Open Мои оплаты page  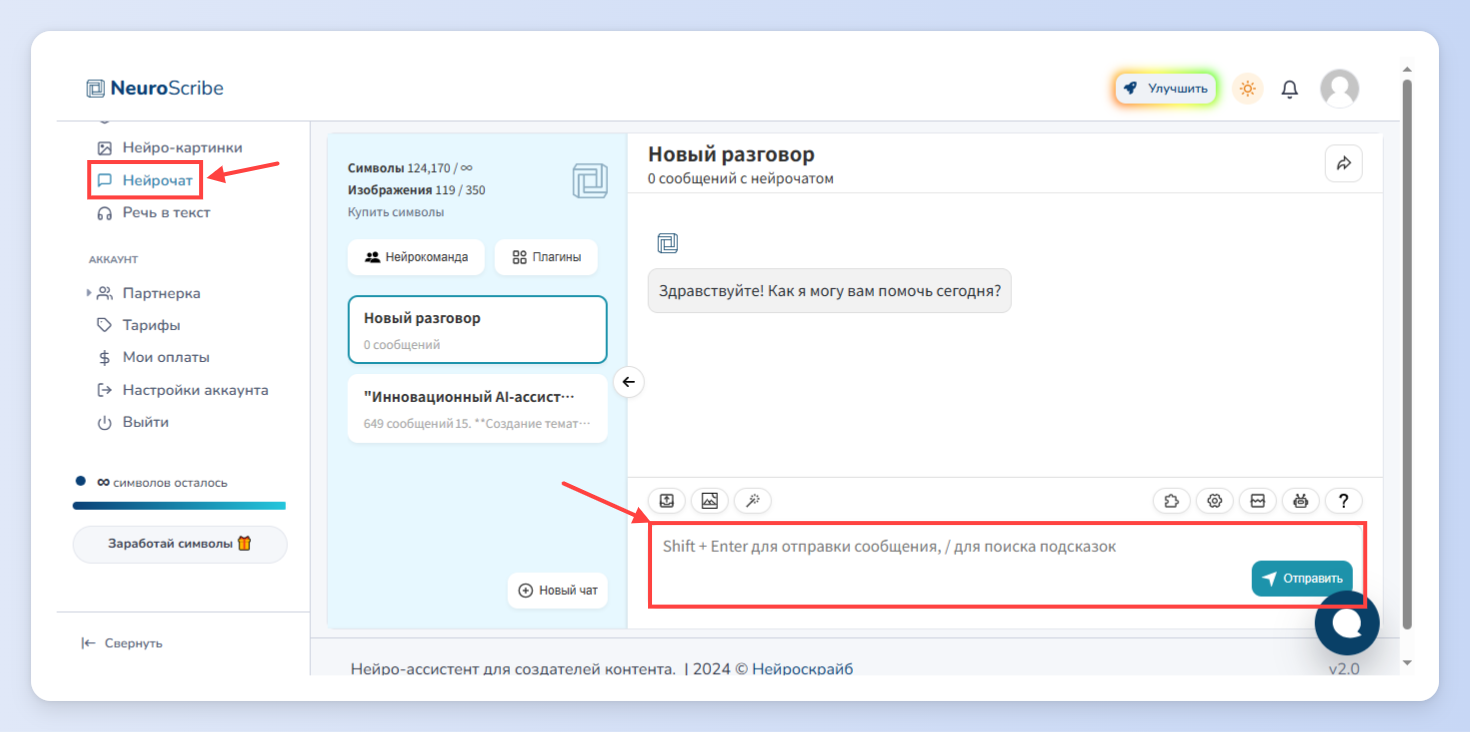[153, 357]
